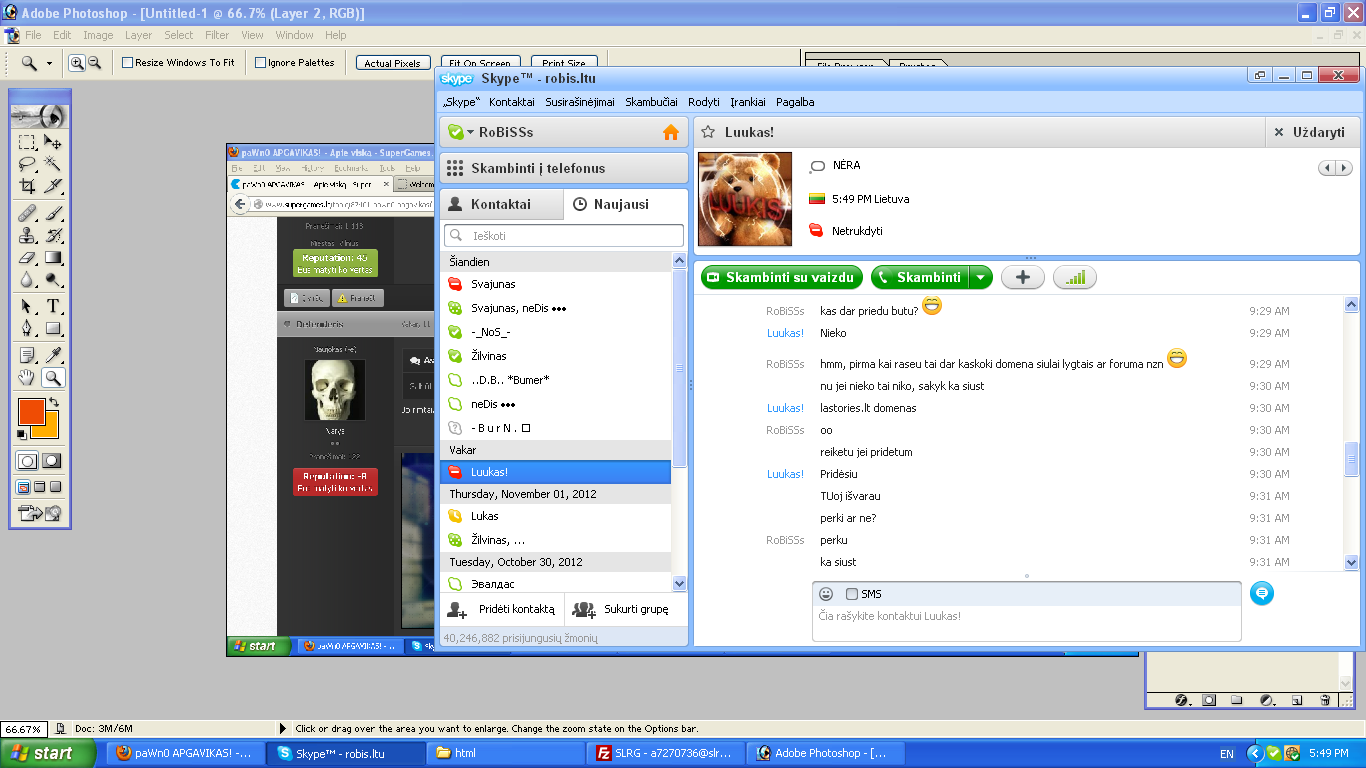Click Uždaryti to close the conversation
This screenshot has width=1366, height=768.
[1312, 132]
